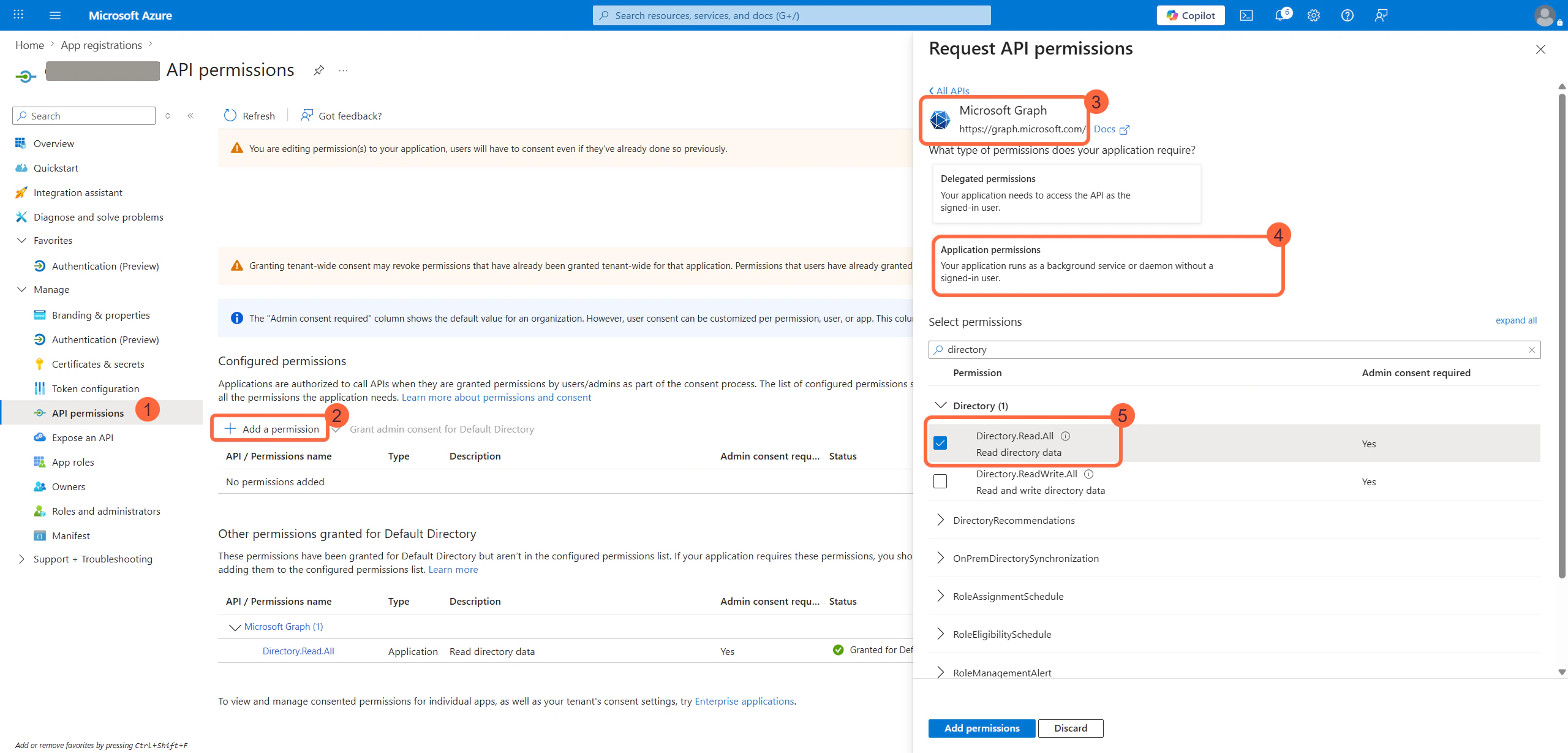
Task: Open the help question mark icon
Action: 1347,15
